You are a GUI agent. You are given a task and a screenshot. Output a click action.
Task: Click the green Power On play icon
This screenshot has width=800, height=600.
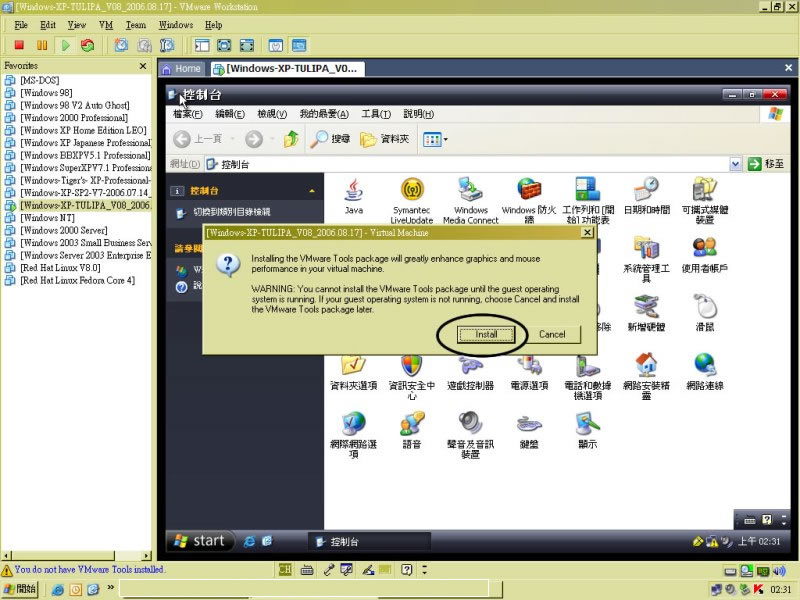(65, 45)
